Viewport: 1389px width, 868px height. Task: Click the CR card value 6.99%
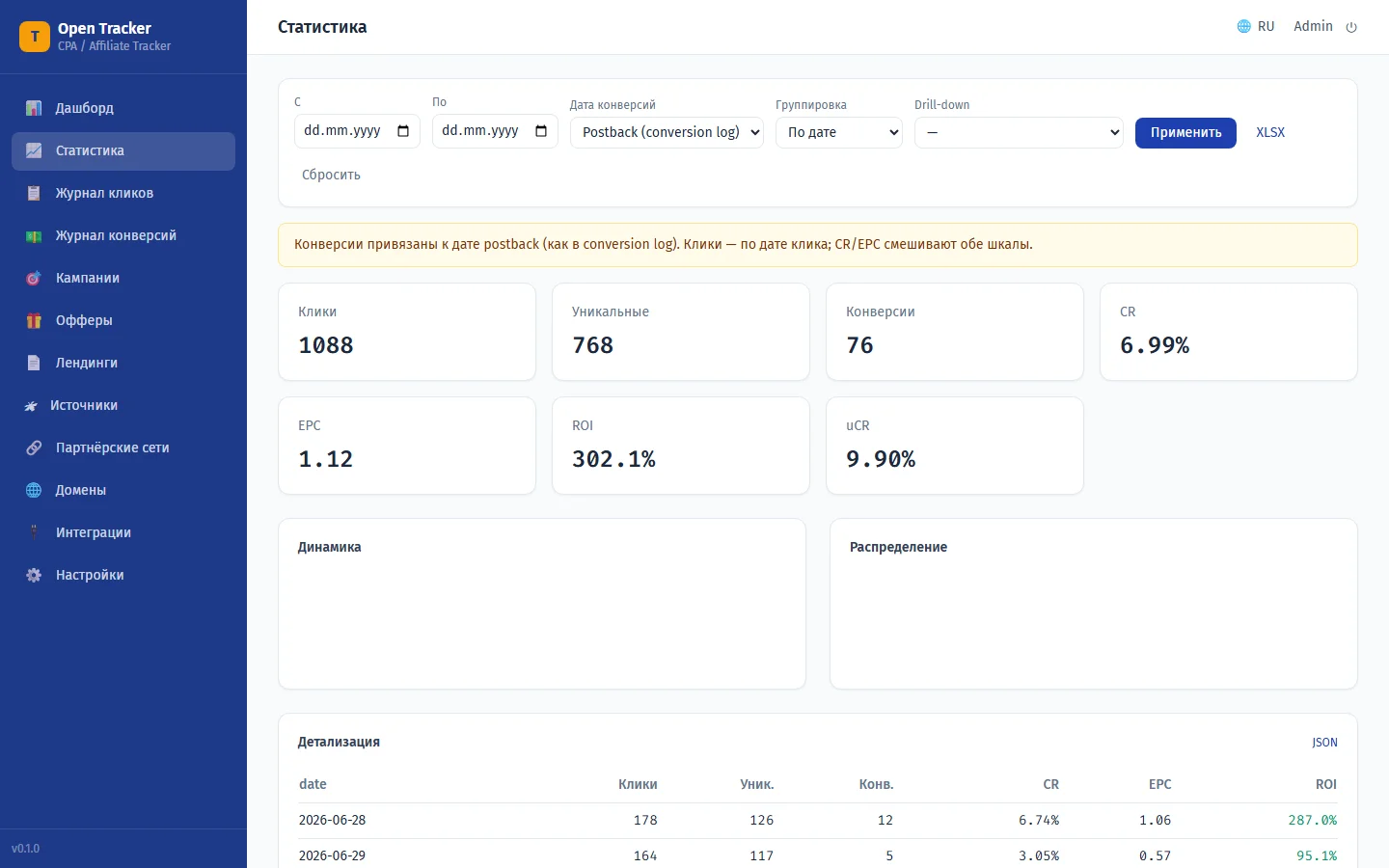point(1155,345)
